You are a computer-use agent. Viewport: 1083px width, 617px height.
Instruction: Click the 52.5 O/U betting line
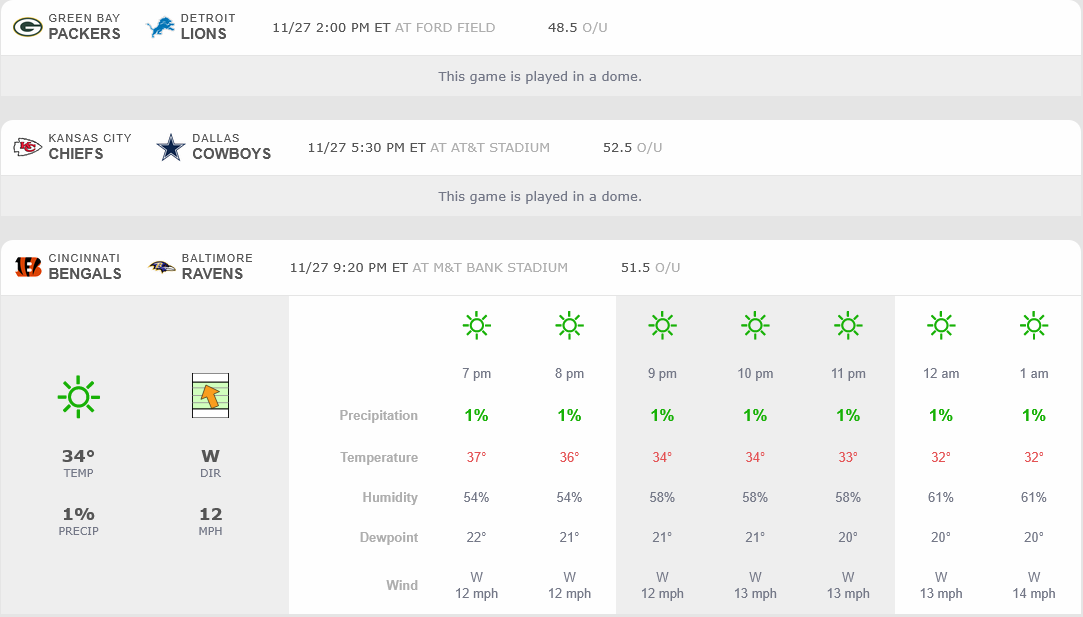pyautogui.click(x=632, y=147)
